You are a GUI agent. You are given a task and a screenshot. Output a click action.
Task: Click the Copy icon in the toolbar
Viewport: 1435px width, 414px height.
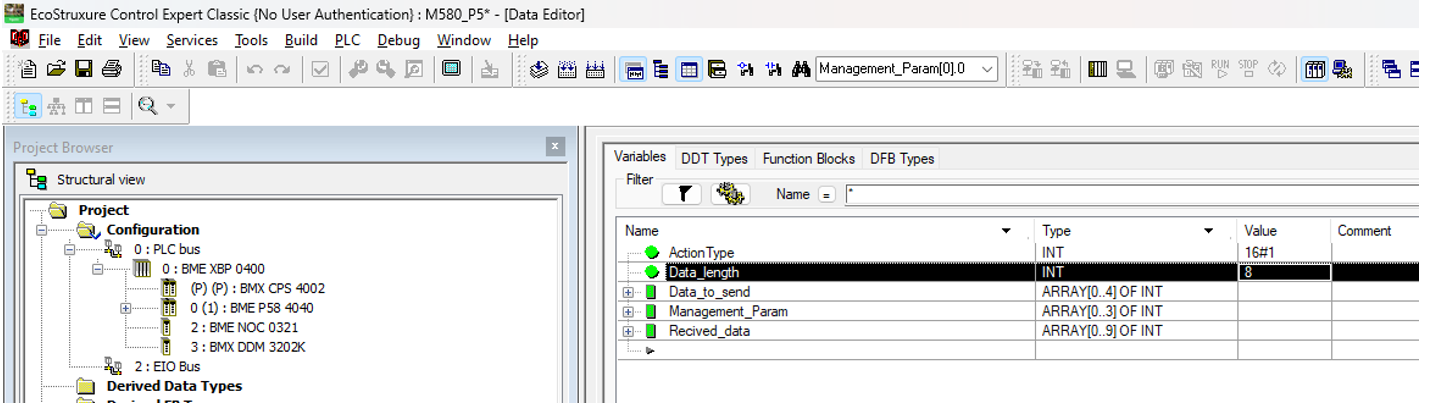(x=161, y=69)
